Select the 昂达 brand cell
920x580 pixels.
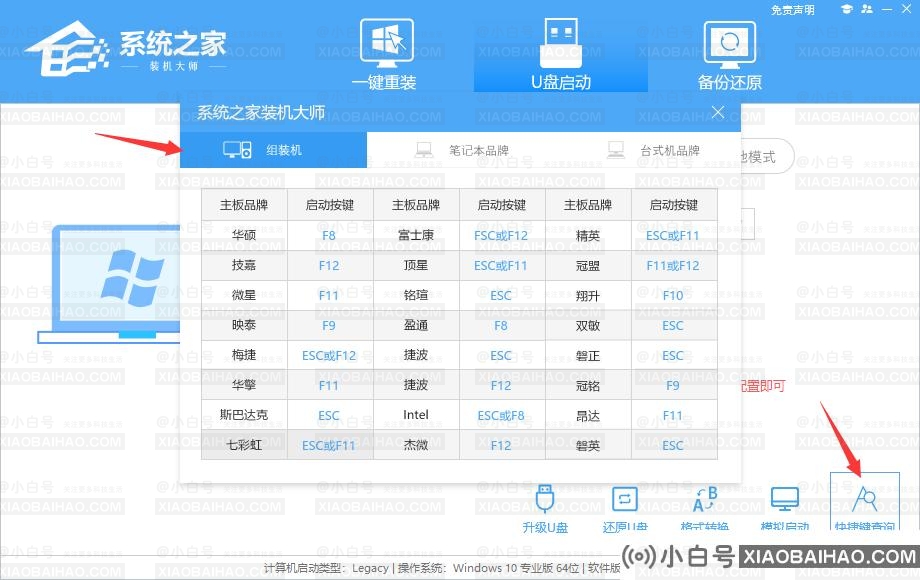point(588,415)
